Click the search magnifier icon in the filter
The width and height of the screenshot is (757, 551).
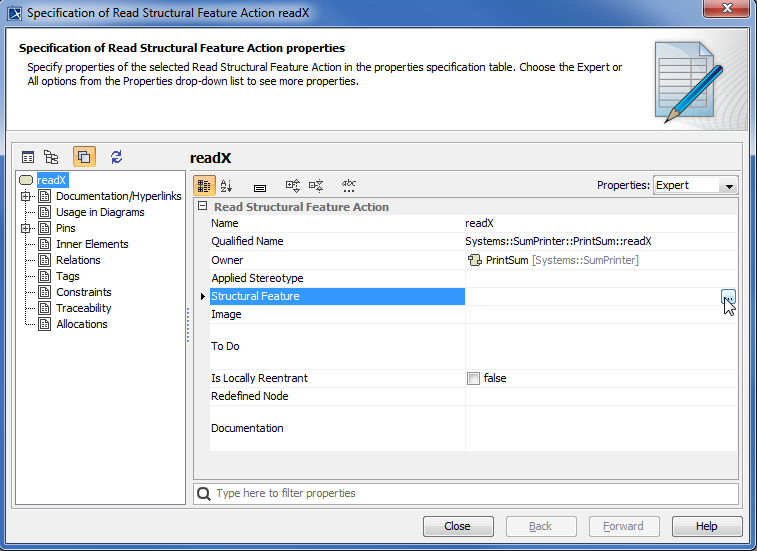204,494
